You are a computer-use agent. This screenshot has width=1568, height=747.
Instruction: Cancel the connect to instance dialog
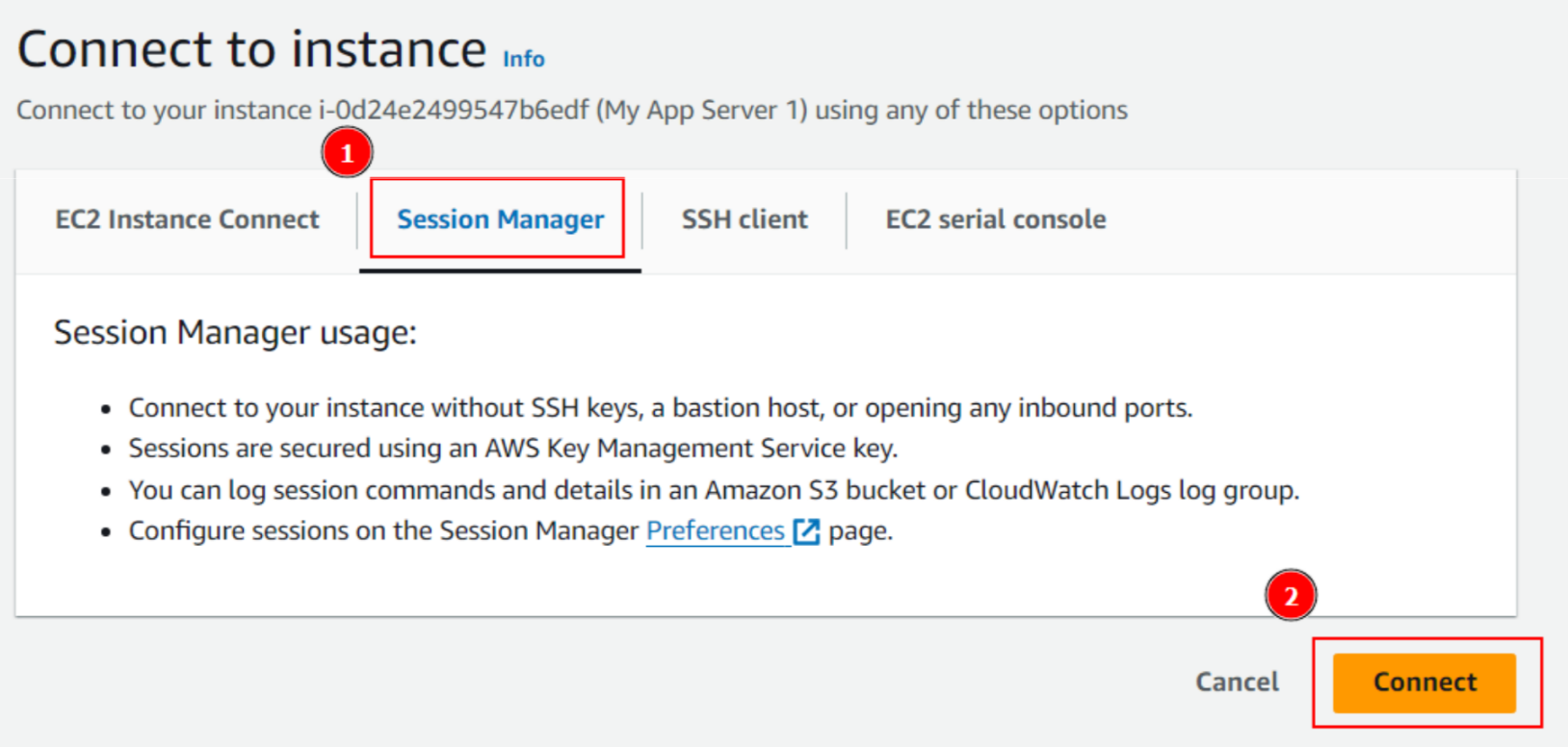1238,682
